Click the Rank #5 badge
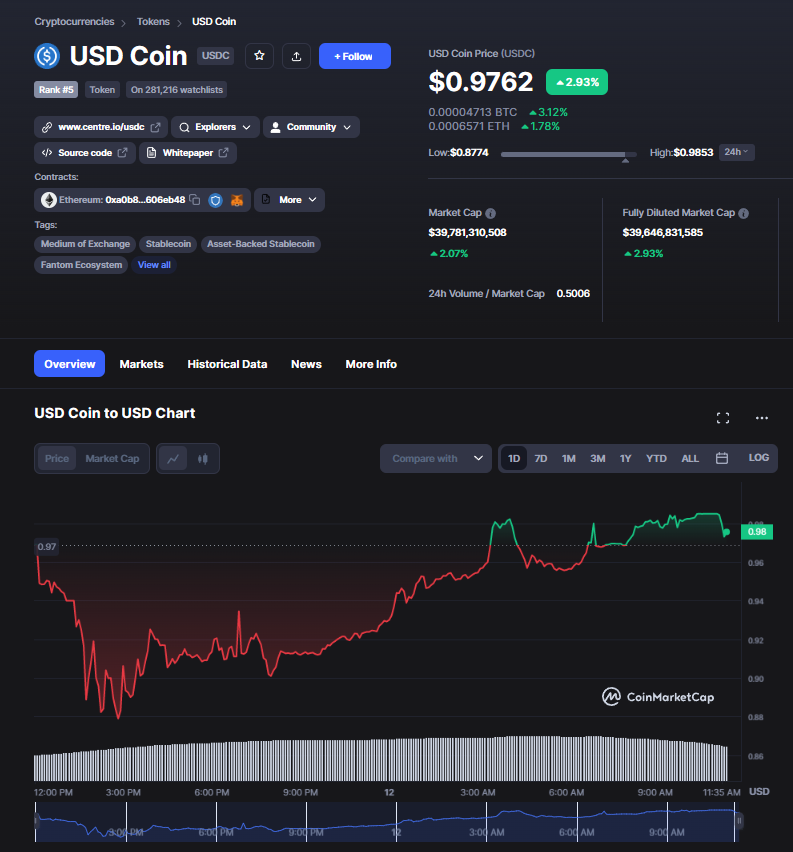 (x=56, y=90)
